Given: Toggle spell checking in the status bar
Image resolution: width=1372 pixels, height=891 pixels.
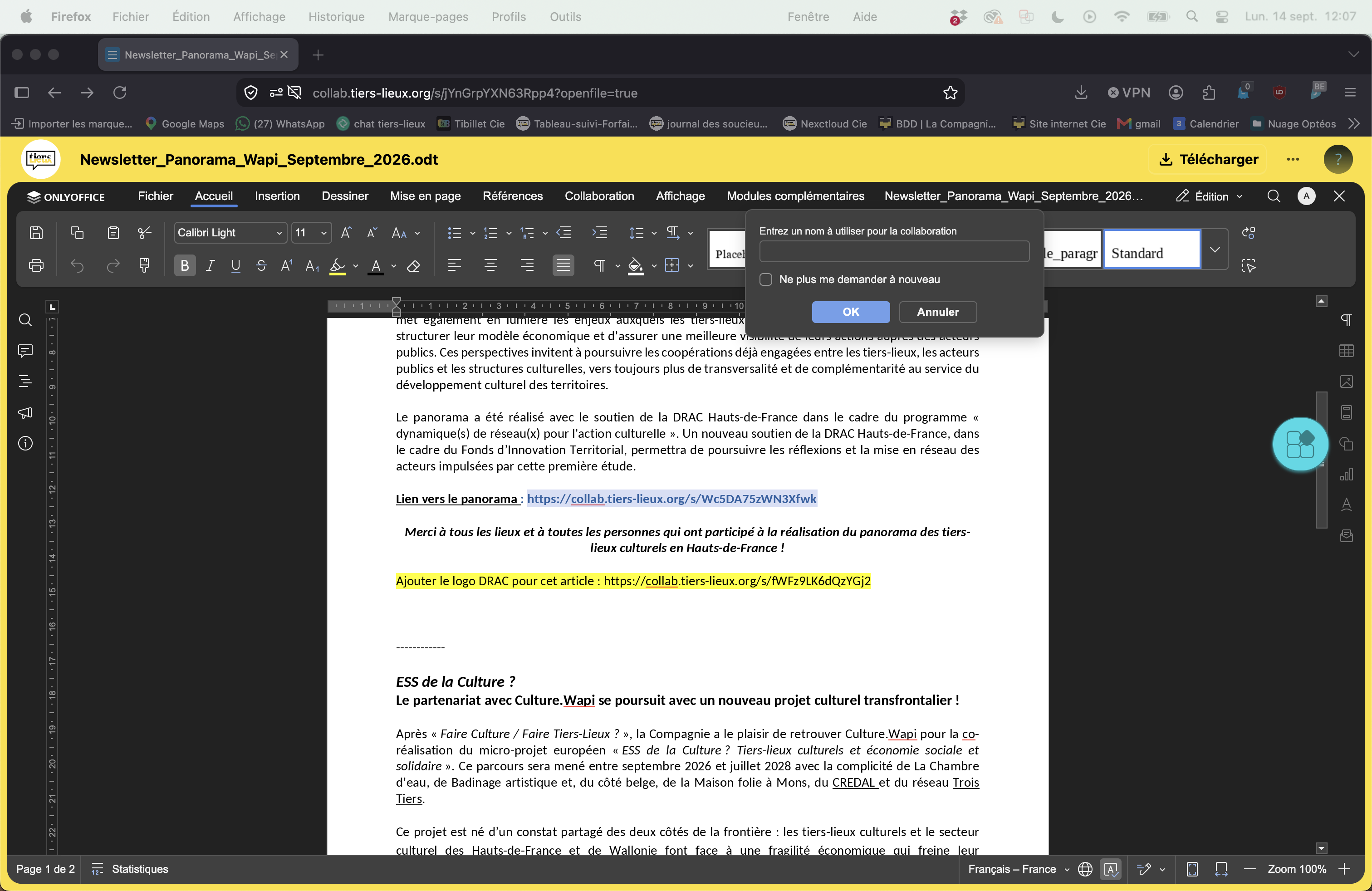Looking at the screenshot, I should pyautogui.click(x=1111, y=868).
